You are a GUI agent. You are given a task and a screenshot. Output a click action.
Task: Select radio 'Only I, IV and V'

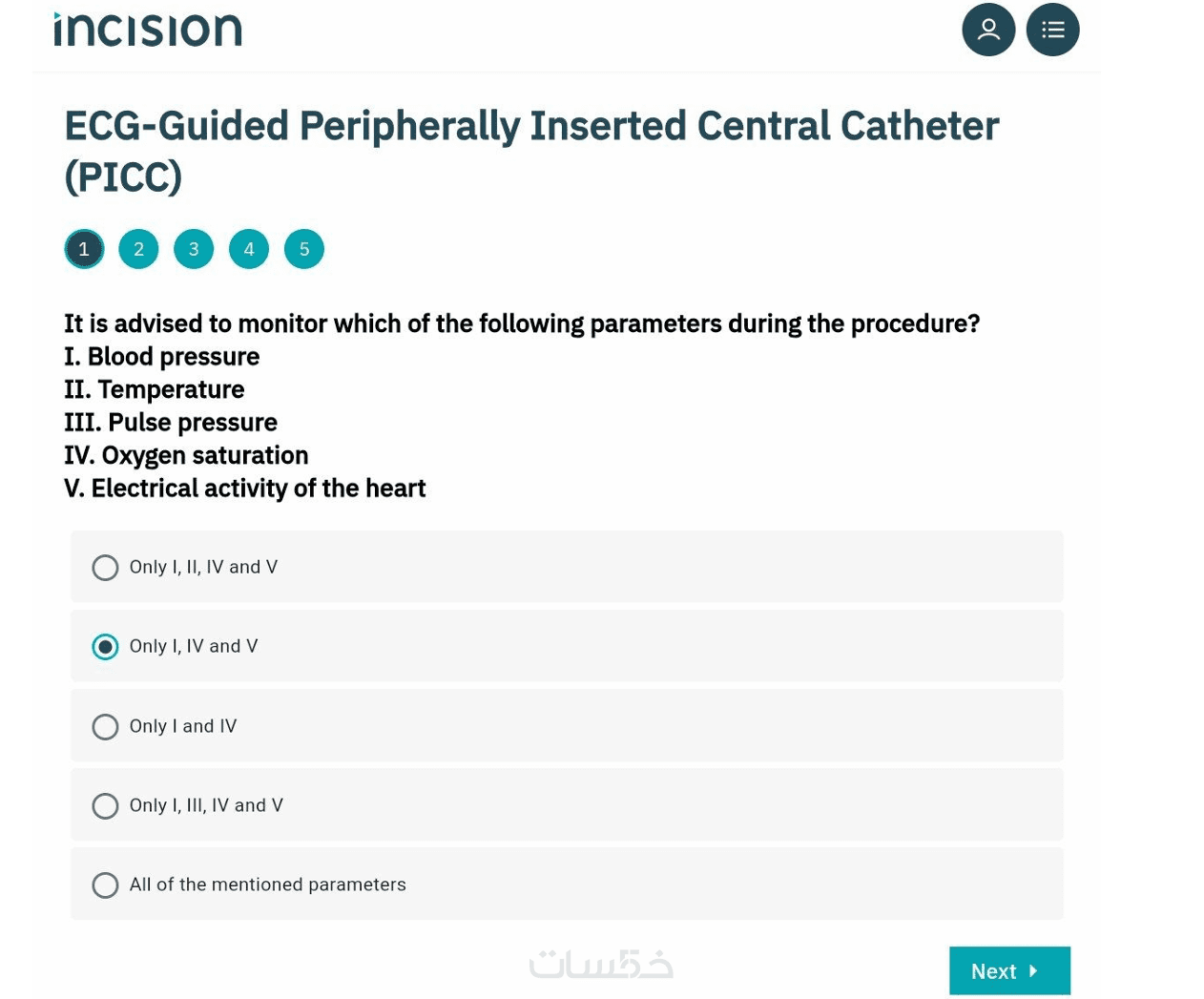pyautogui.click(x=105, y=647)
